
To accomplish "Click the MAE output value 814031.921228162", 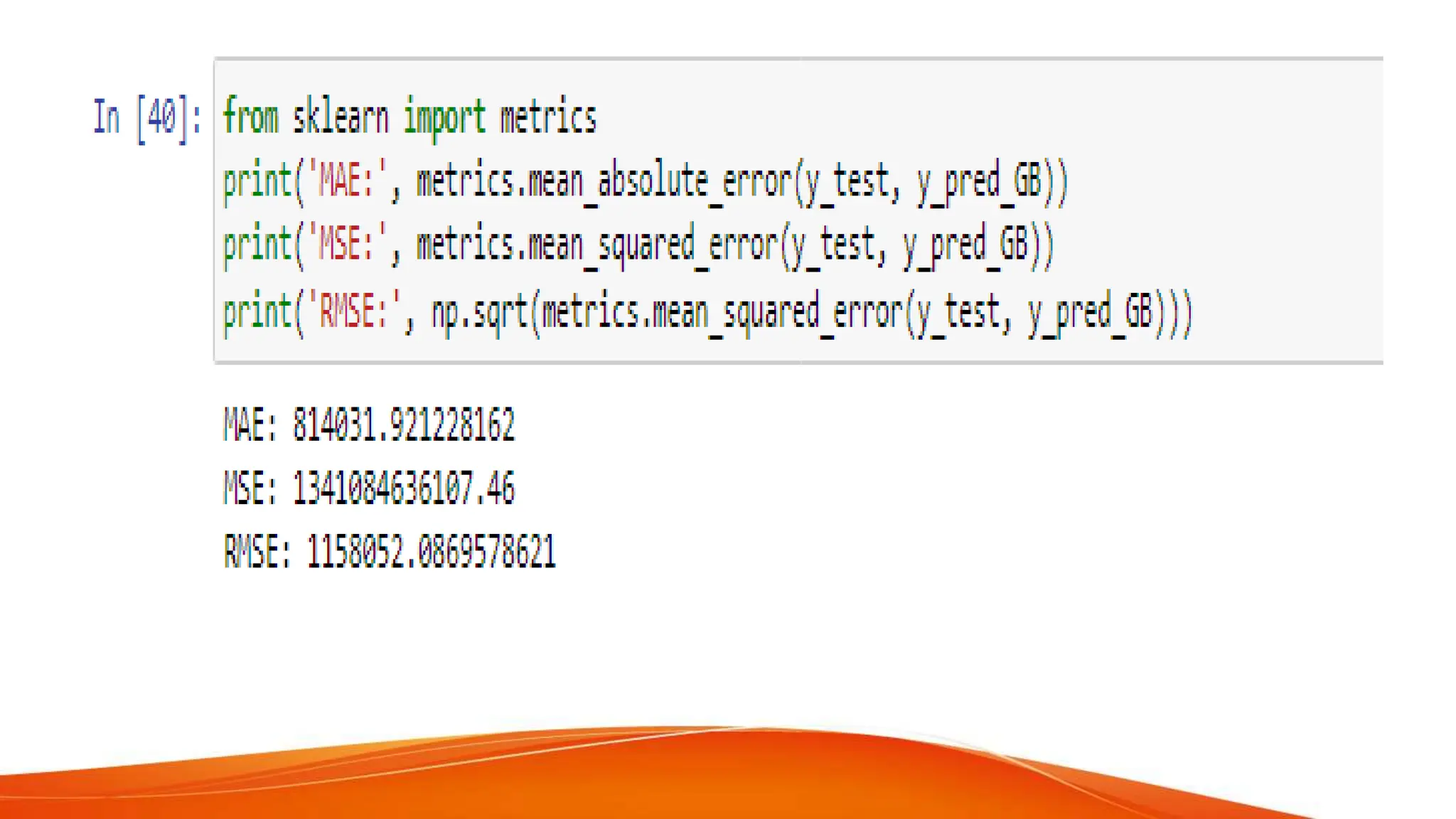I will click(403, 425).
